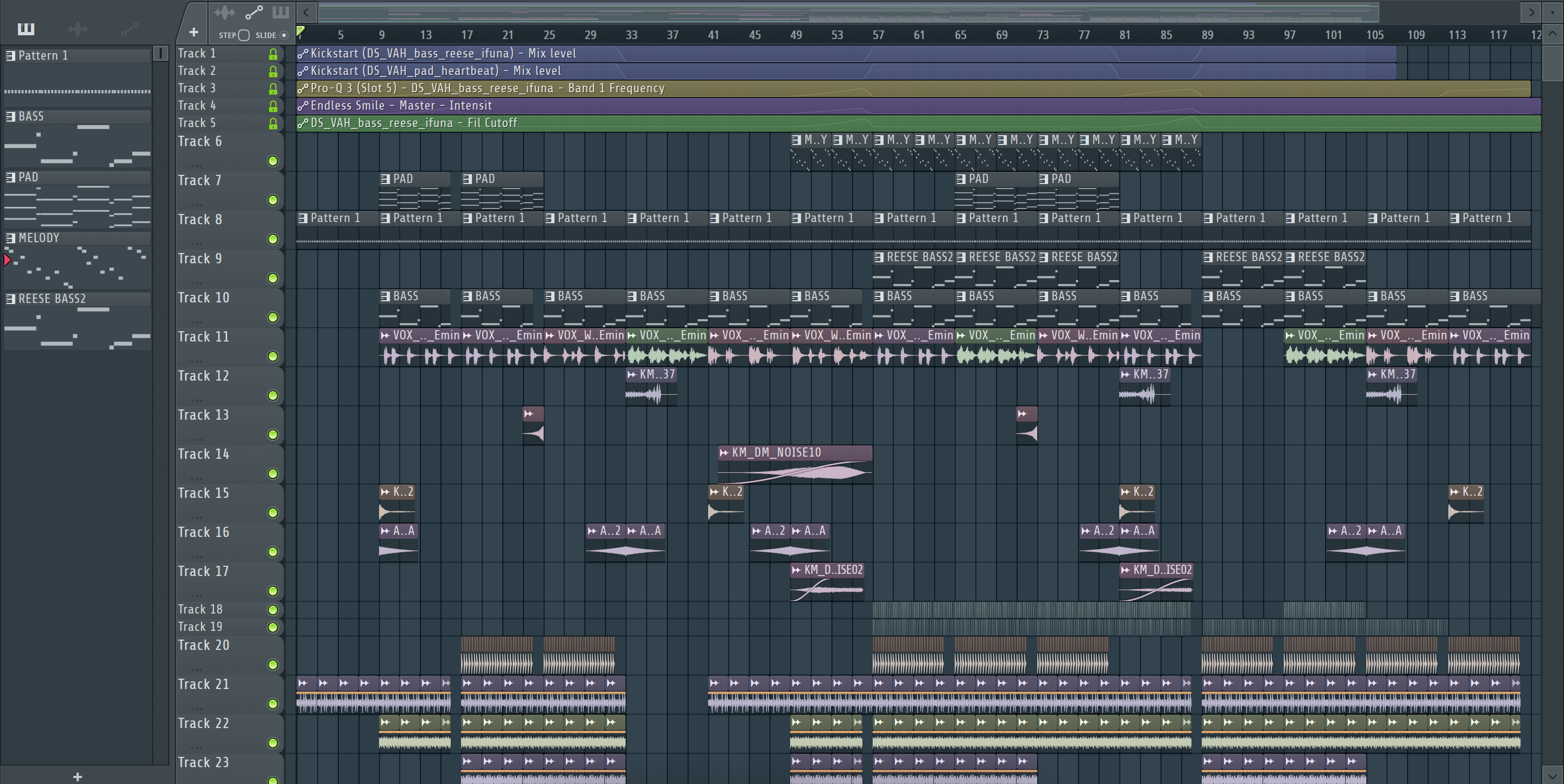1564x784 pixels.
Task: Click the automation focus icon above Track 1
Action: click(254, 12)
